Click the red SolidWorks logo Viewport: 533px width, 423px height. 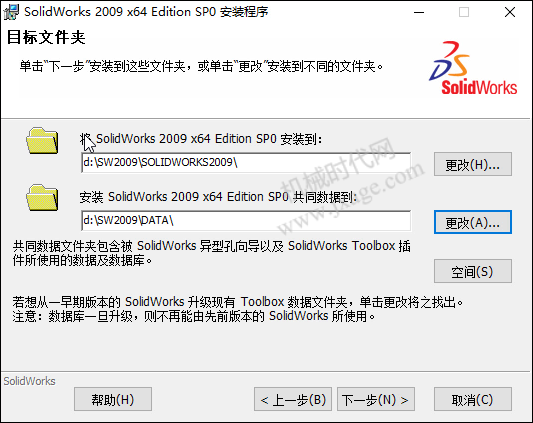pos(473,68)
